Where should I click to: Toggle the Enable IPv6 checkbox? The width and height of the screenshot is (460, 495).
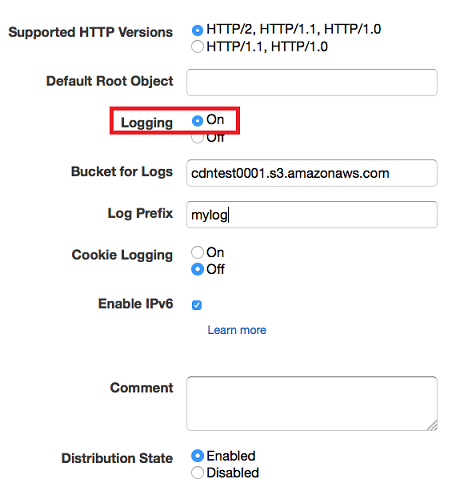pyautogui.click(x=197, y=305)
